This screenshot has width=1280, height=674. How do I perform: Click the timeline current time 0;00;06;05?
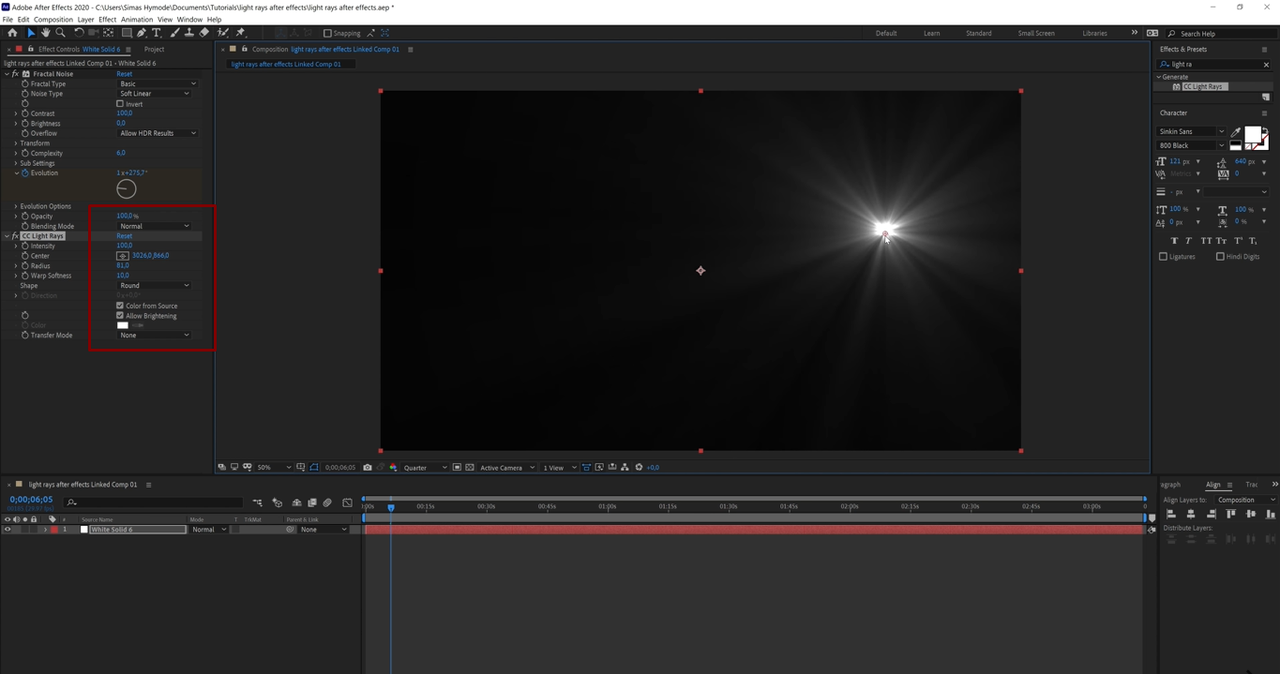(31, 499)
